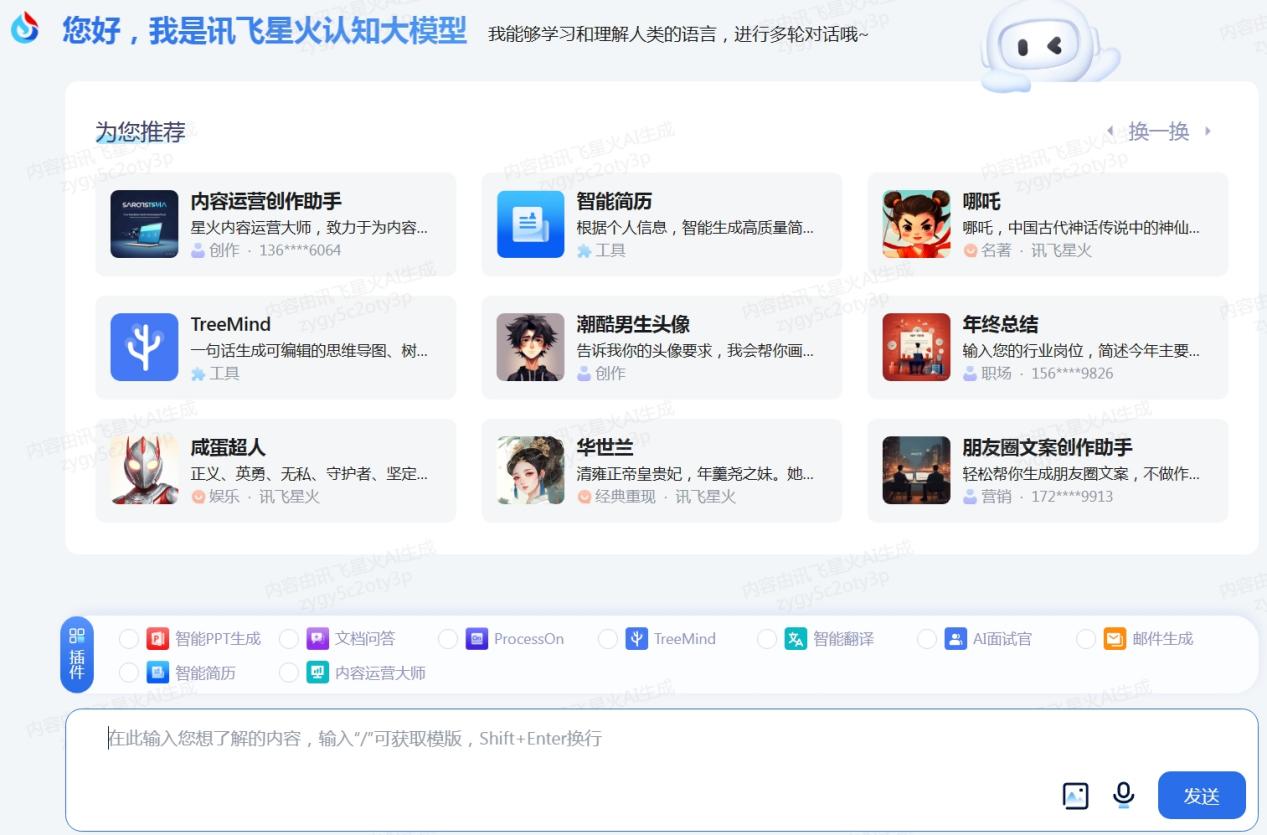Click the "营销 · 172****9913" tag line
Viewport: 1267px width, 835px height.
[x=1038, y=496]
